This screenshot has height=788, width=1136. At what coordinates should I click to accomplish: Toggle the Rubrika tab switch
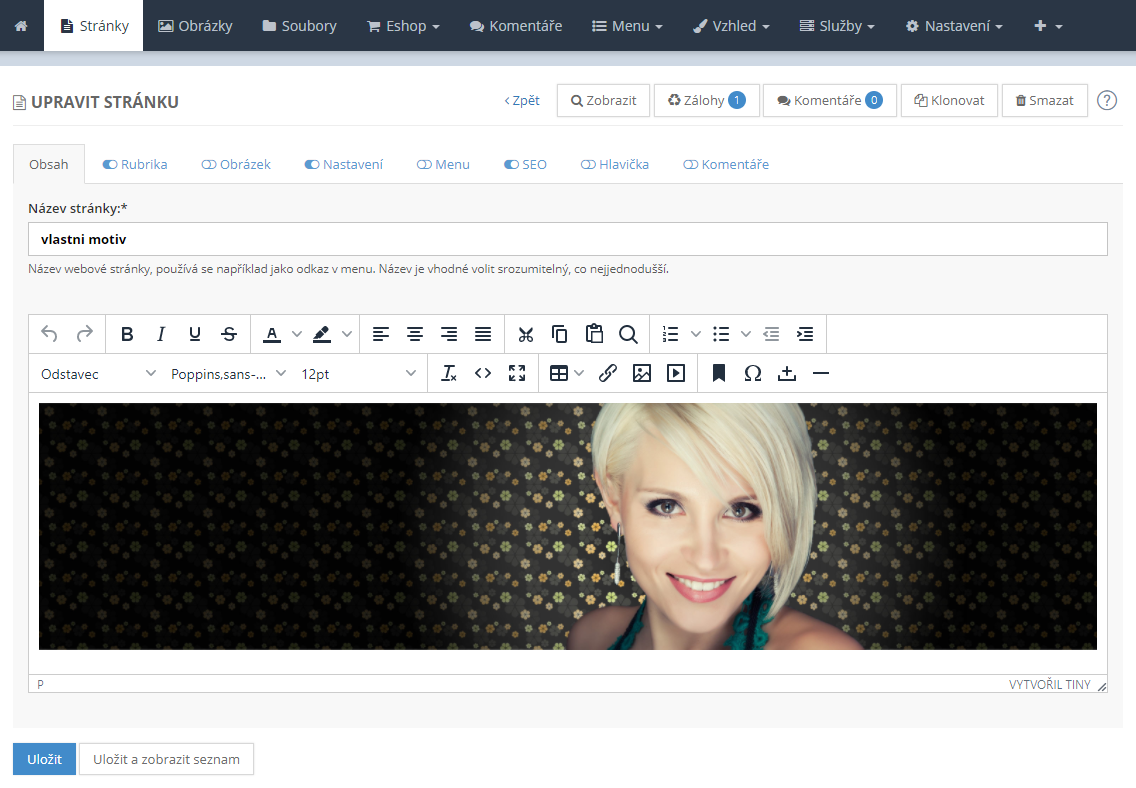click(x=110, y=164)
